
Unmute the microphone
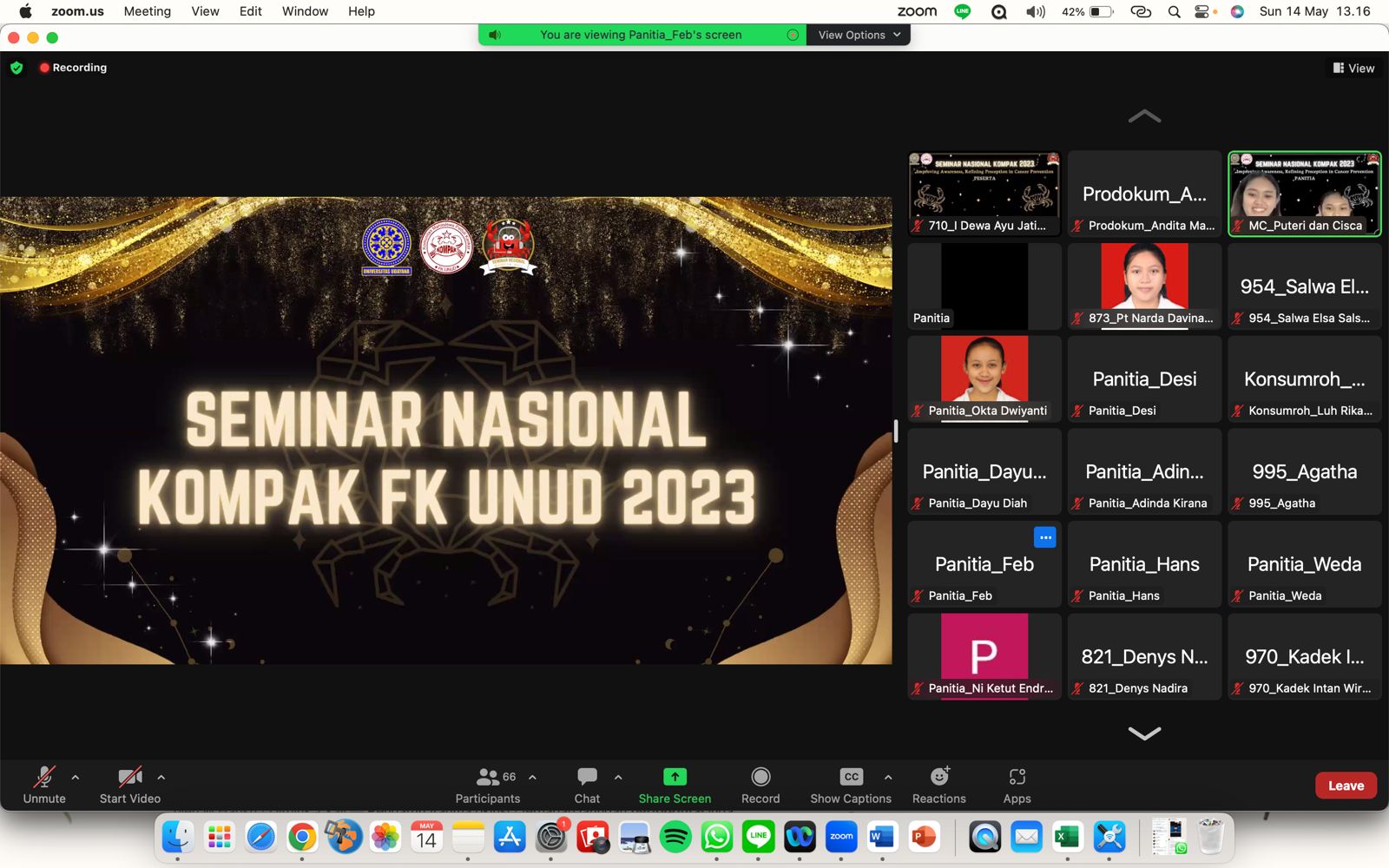(x=44, y=785)
